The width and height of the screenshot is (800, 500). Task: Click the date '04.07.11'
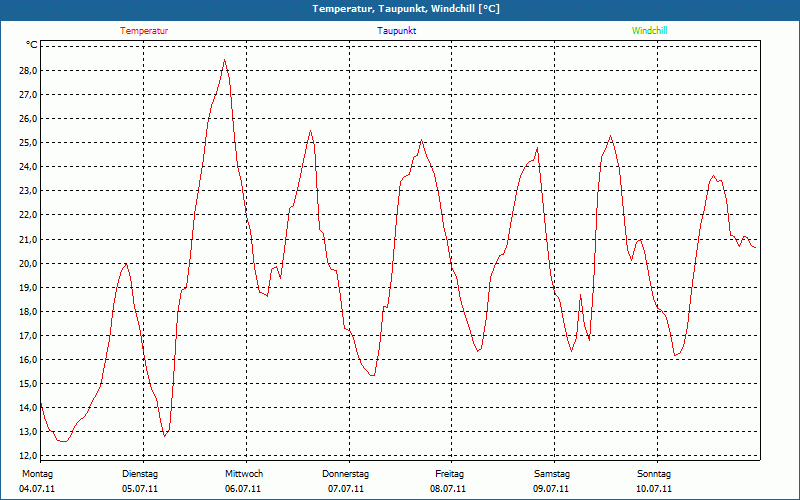[37, 489]
